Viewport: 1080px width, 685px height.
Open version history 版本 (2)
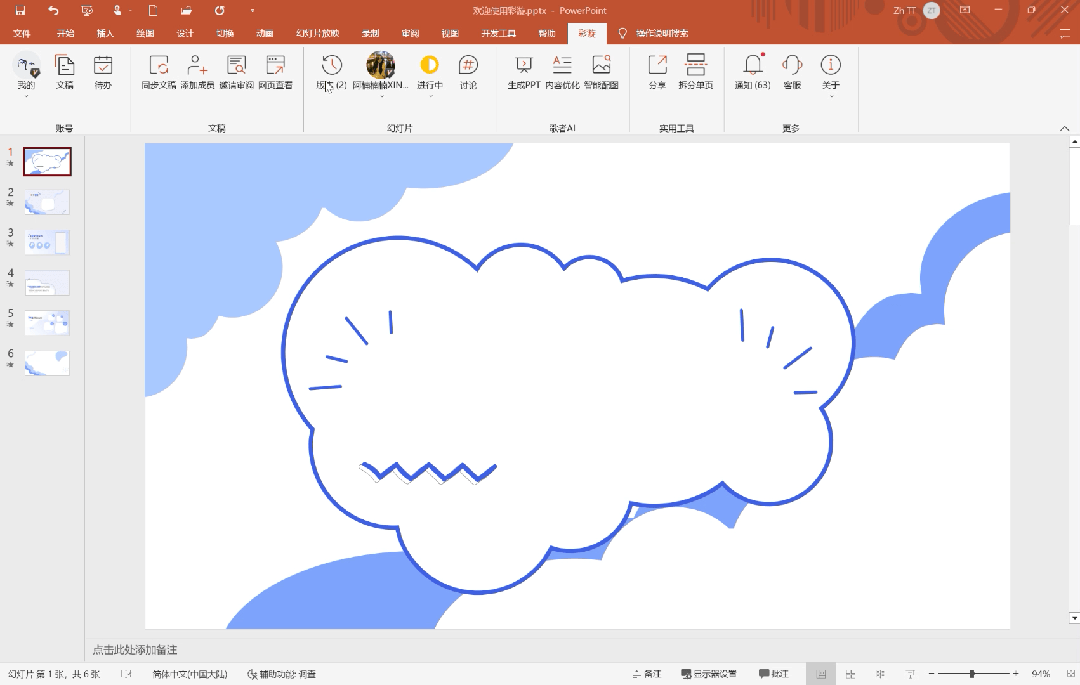coord(331,72)
